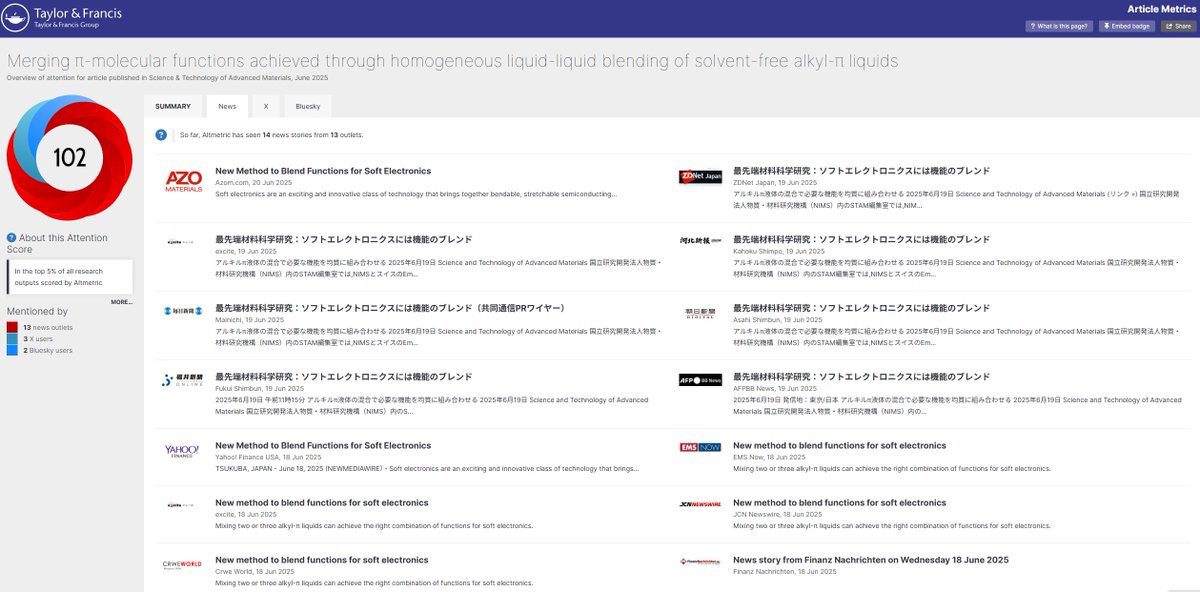
Task: Open the AFPBB News article headline
Action: 861,377
